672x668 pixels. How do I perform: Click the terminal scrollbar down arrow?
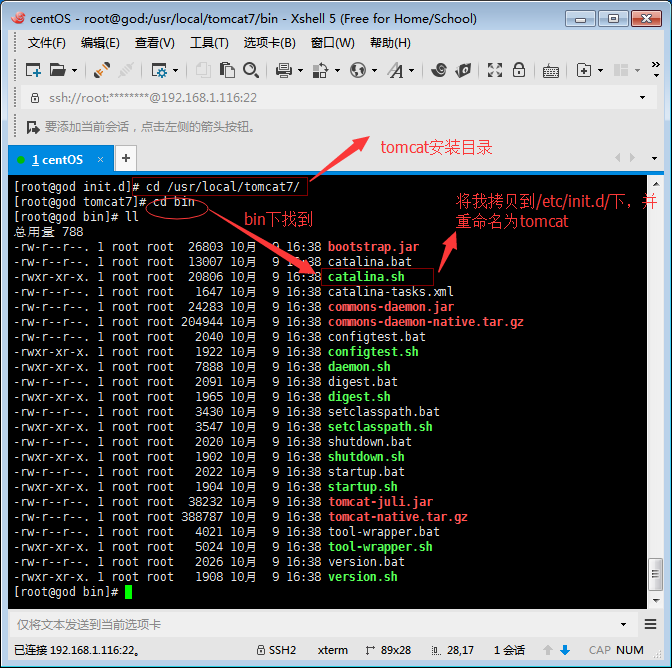tap(656, 601)
